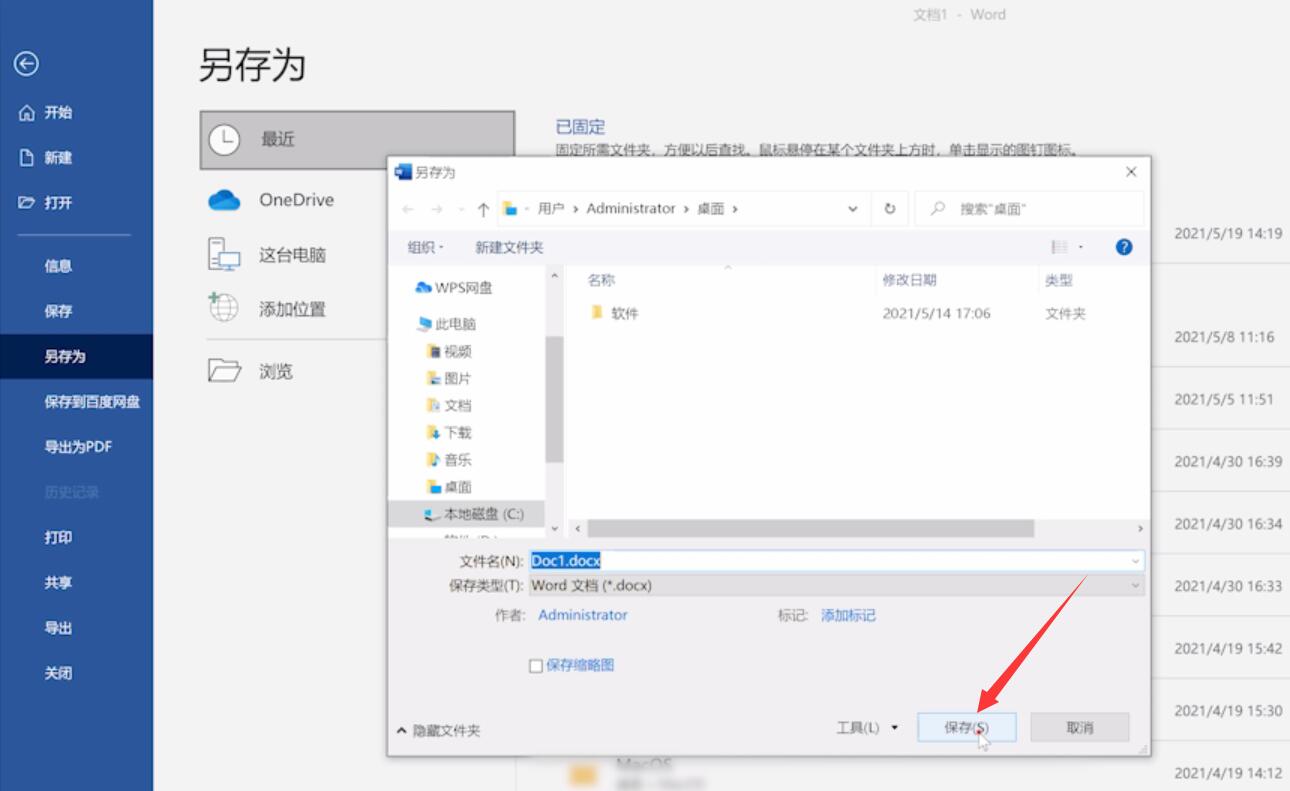The width and height of the screenshot is (1290, 791).
Task: Sort by 修改日期 column header
Action: 909,281
